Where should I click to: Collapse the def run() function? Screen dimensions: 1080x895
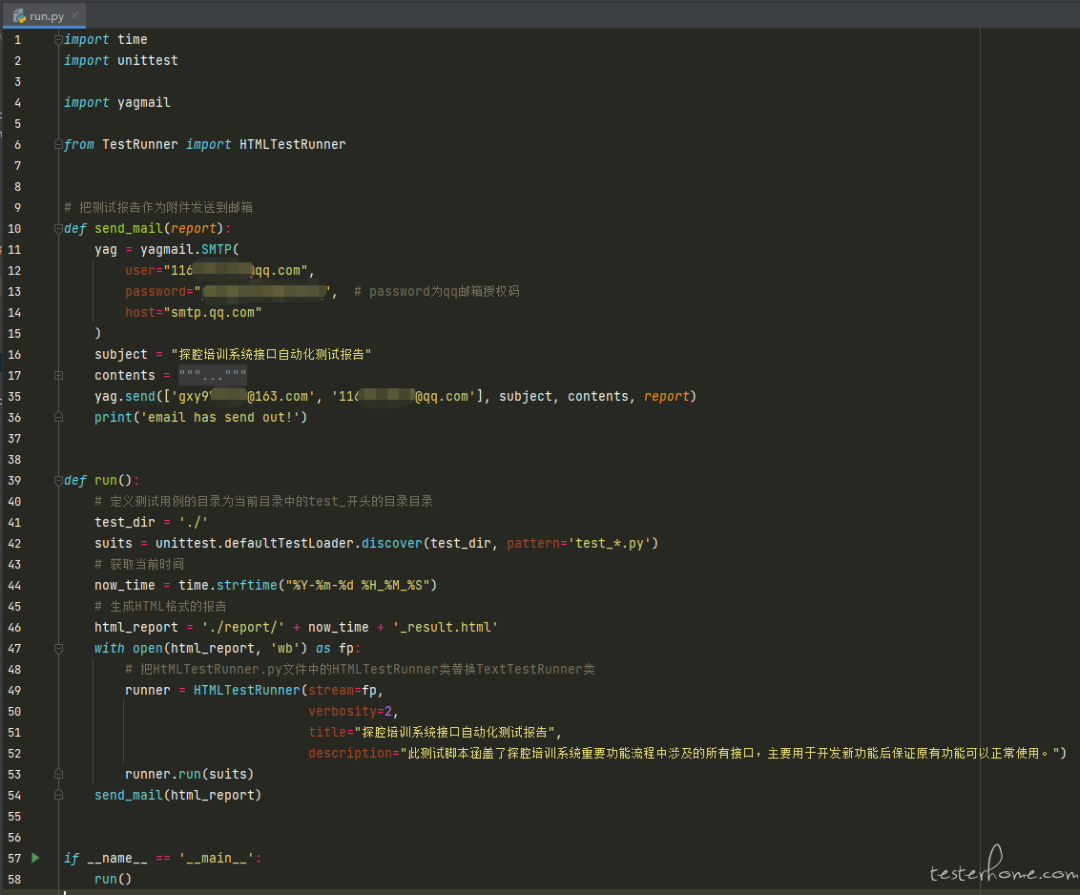(59, 480)
